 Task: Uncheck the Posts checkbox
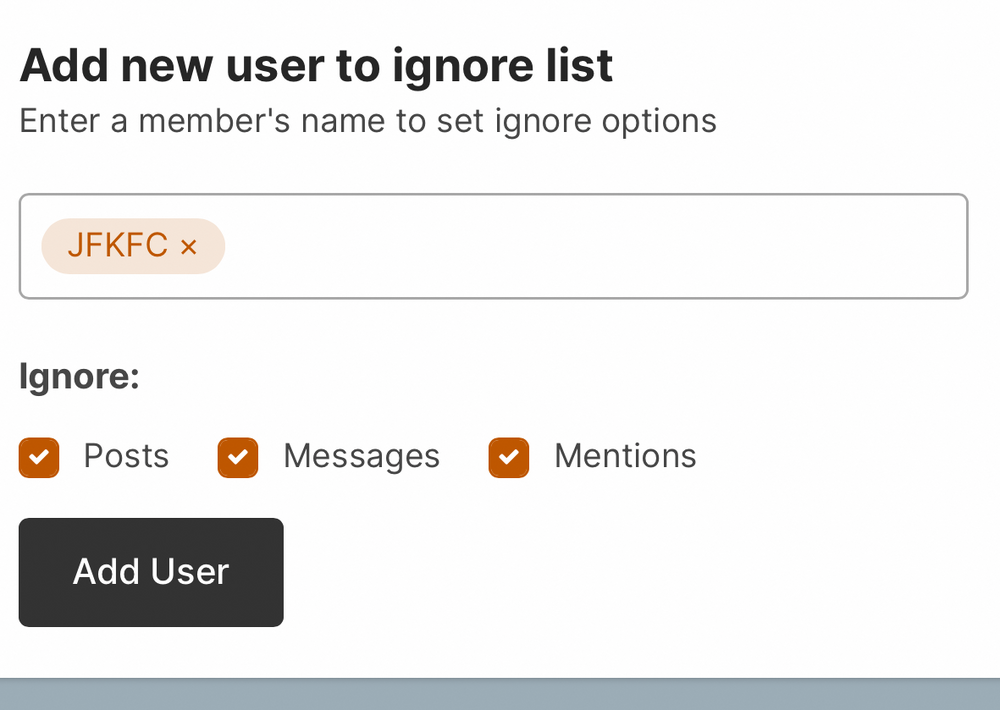click(39, 457)
